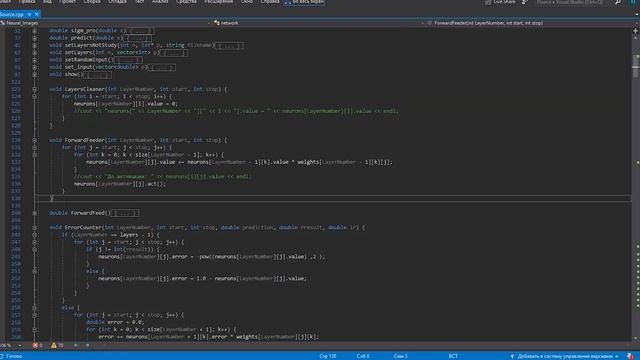
Task: Click the neurons[LayerNumber][j].act(); line
Action: click(120, 184)
